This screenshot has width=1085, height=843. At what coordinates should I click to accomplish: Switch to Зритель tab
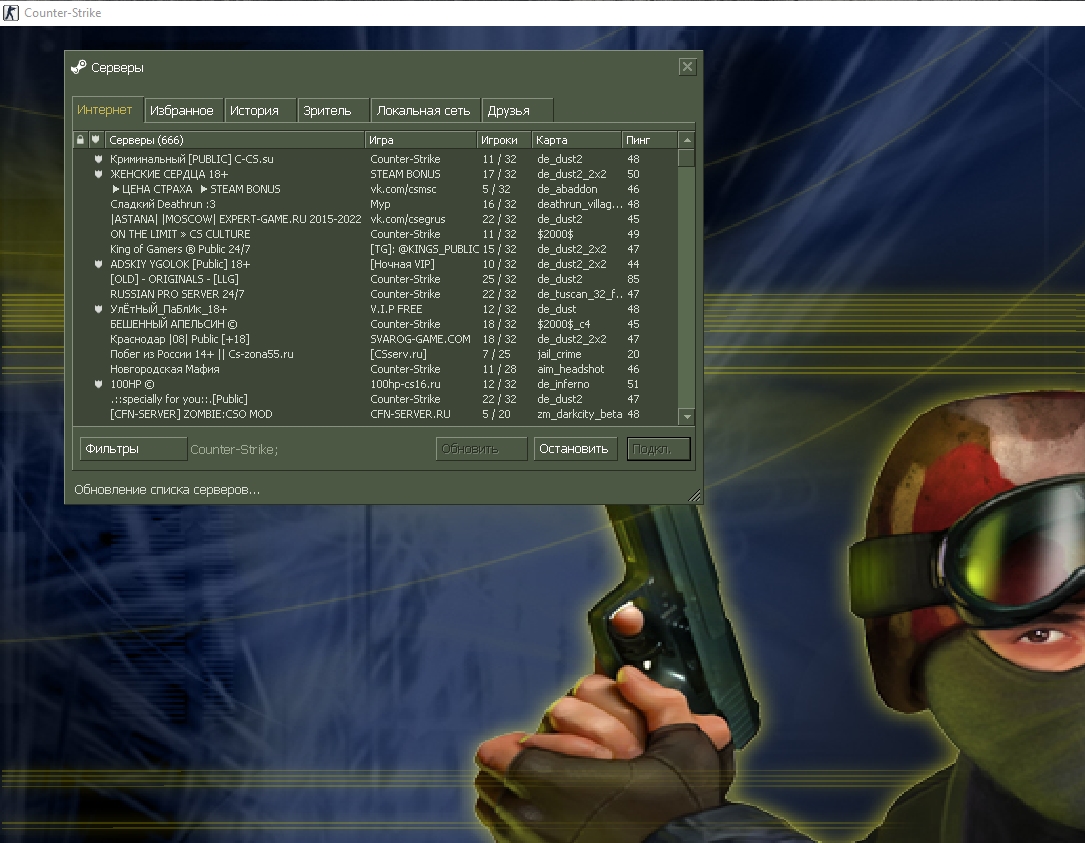coord(333,111)
